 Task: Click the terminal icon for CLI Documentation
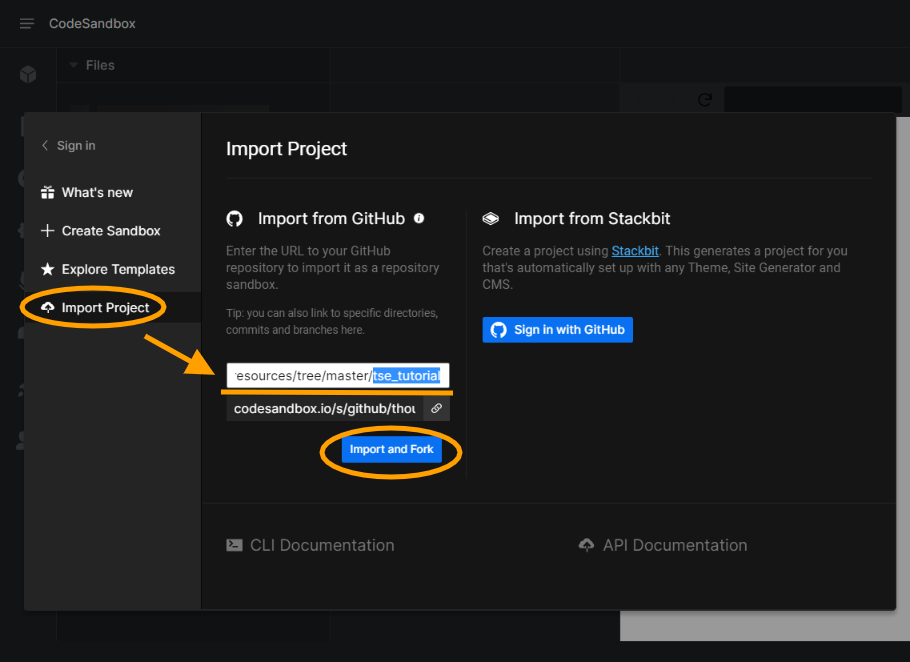[x=234, y=545]
